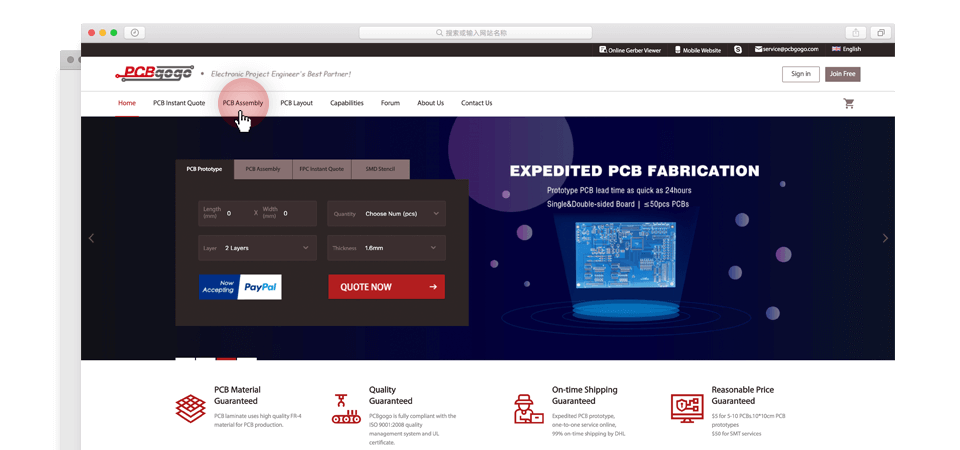Open the Layer dropdown showing 2 Layers
The width and height of the screenshot is (960, 450).
[258, 247]
